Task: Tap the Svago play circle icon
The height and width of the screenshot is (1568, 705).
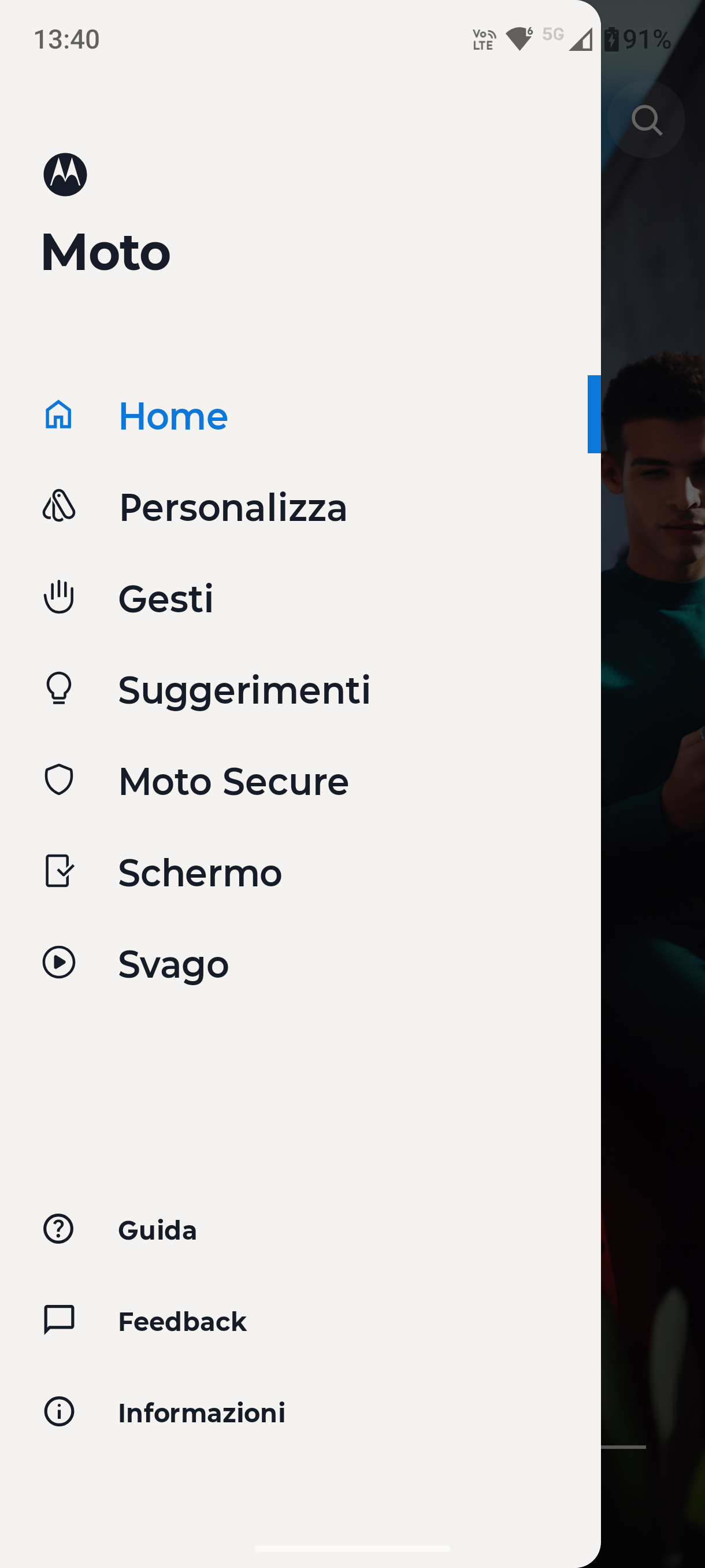Action: click(x=59, y=962)
